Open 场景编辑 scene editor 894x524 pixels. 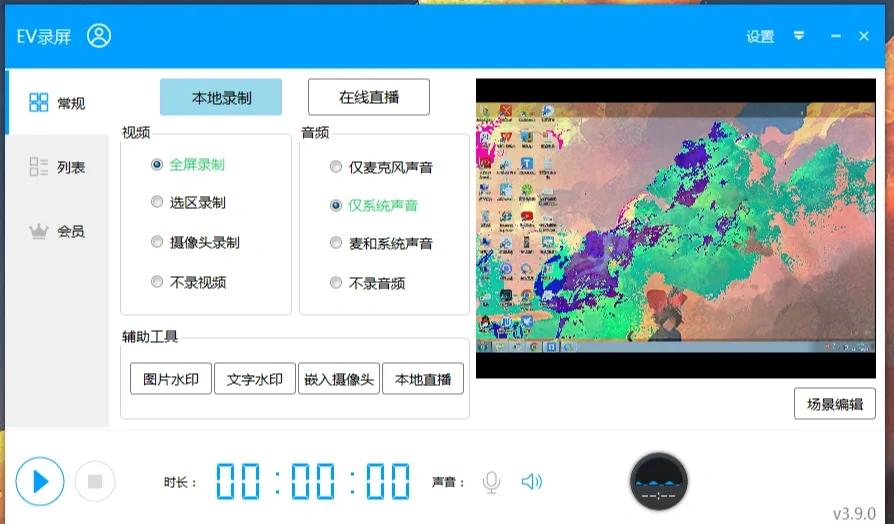tap(835, 404)
